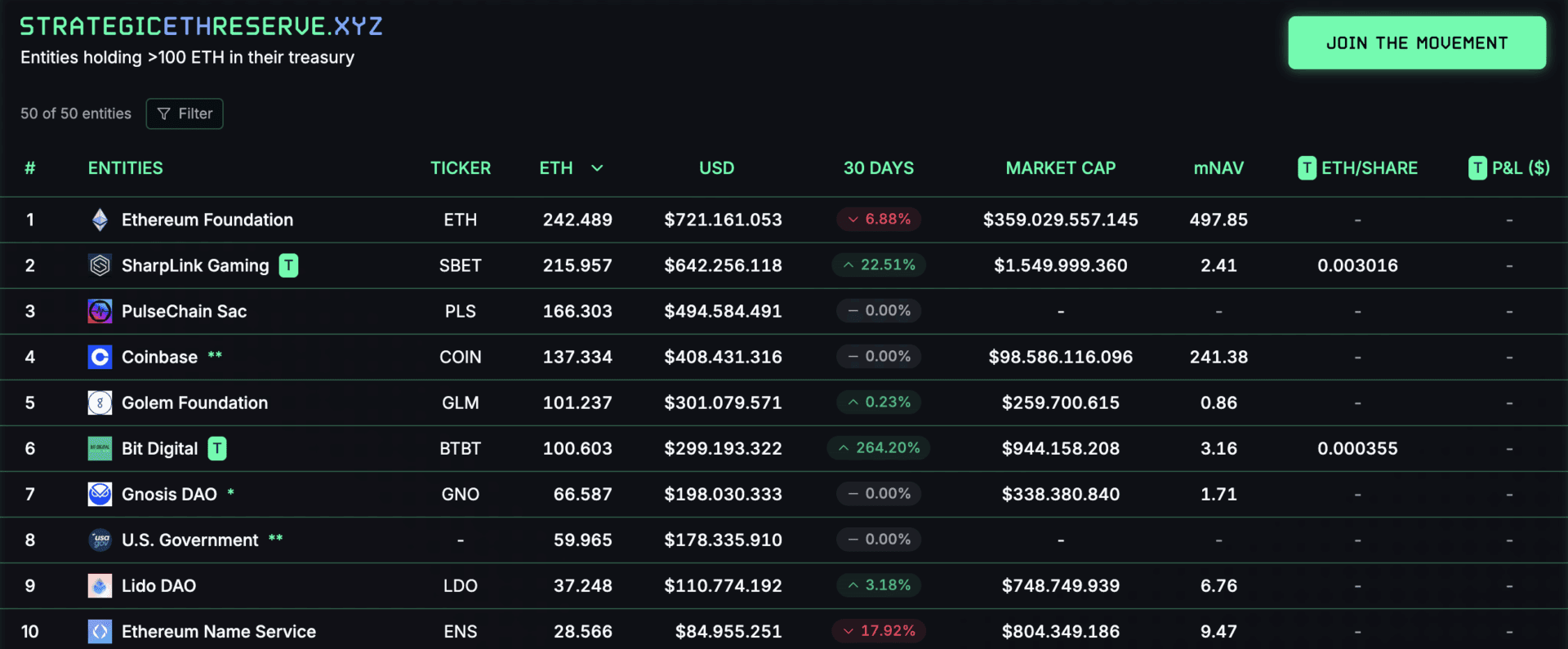Click the BTBT ticker cell
The height and width of the screenshot is (649, 1568).
461,448
